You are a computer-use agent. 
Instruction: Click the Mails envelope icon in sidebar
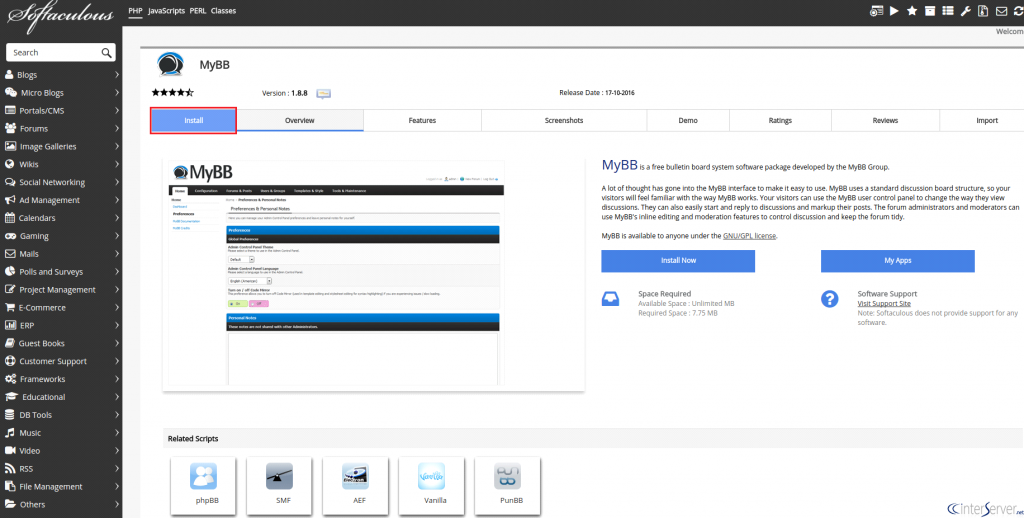10,253
